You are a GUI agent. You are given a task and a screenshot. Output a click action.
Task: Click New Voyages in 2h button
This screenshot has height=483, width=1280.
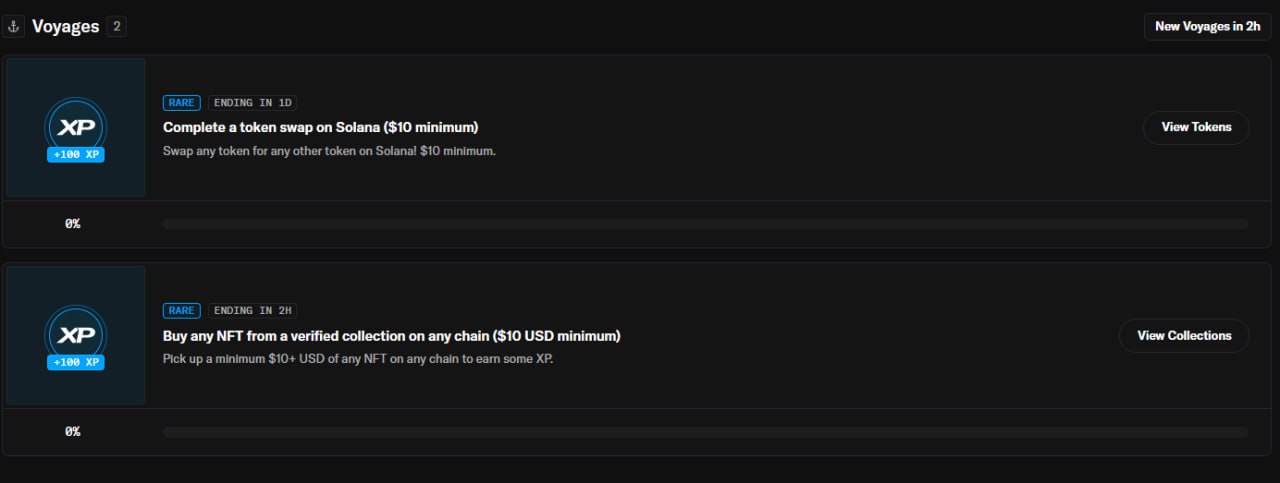coord(1207,27)
